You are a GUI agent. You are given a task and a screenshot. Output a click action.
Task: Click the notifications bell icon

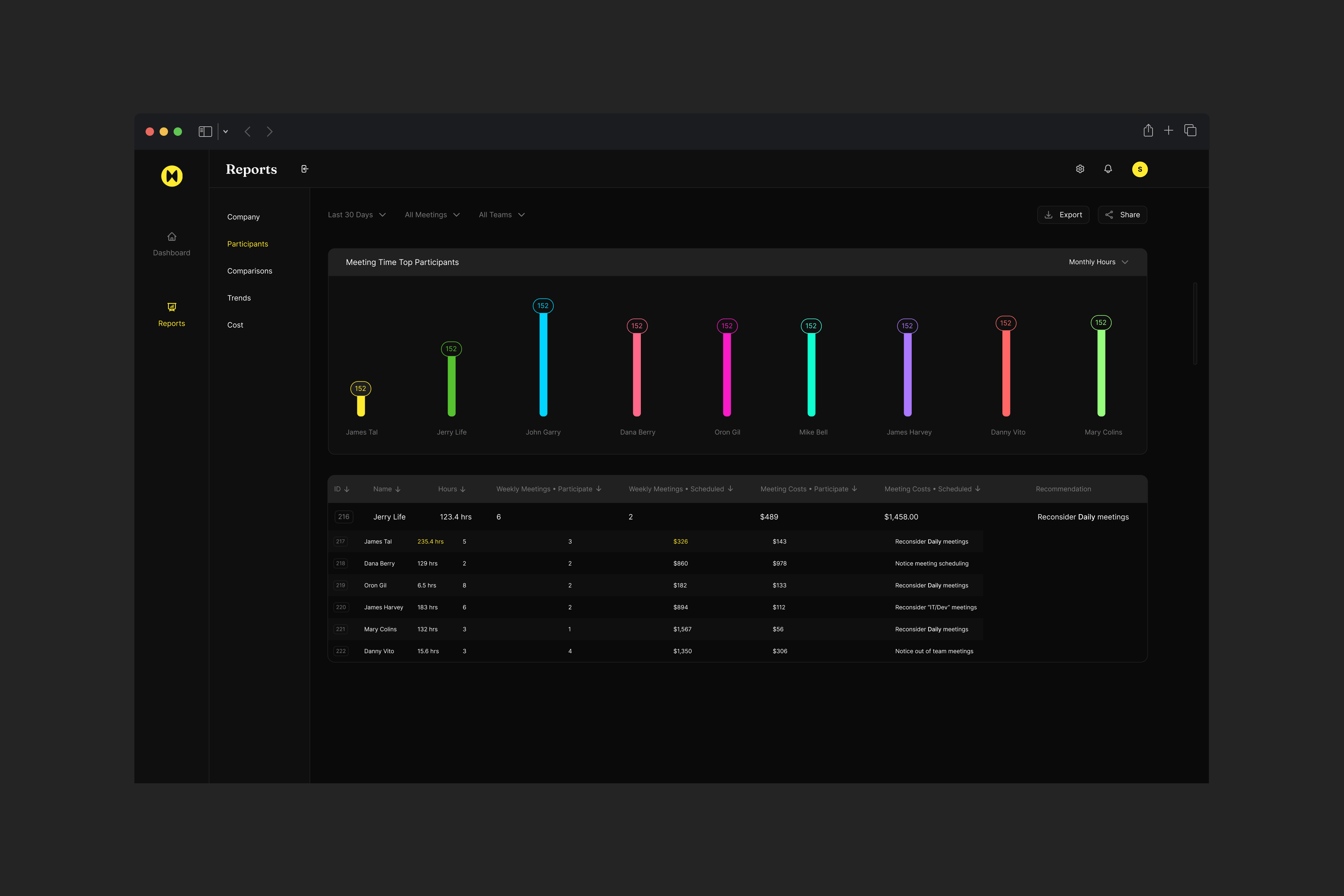[1108, 169]
